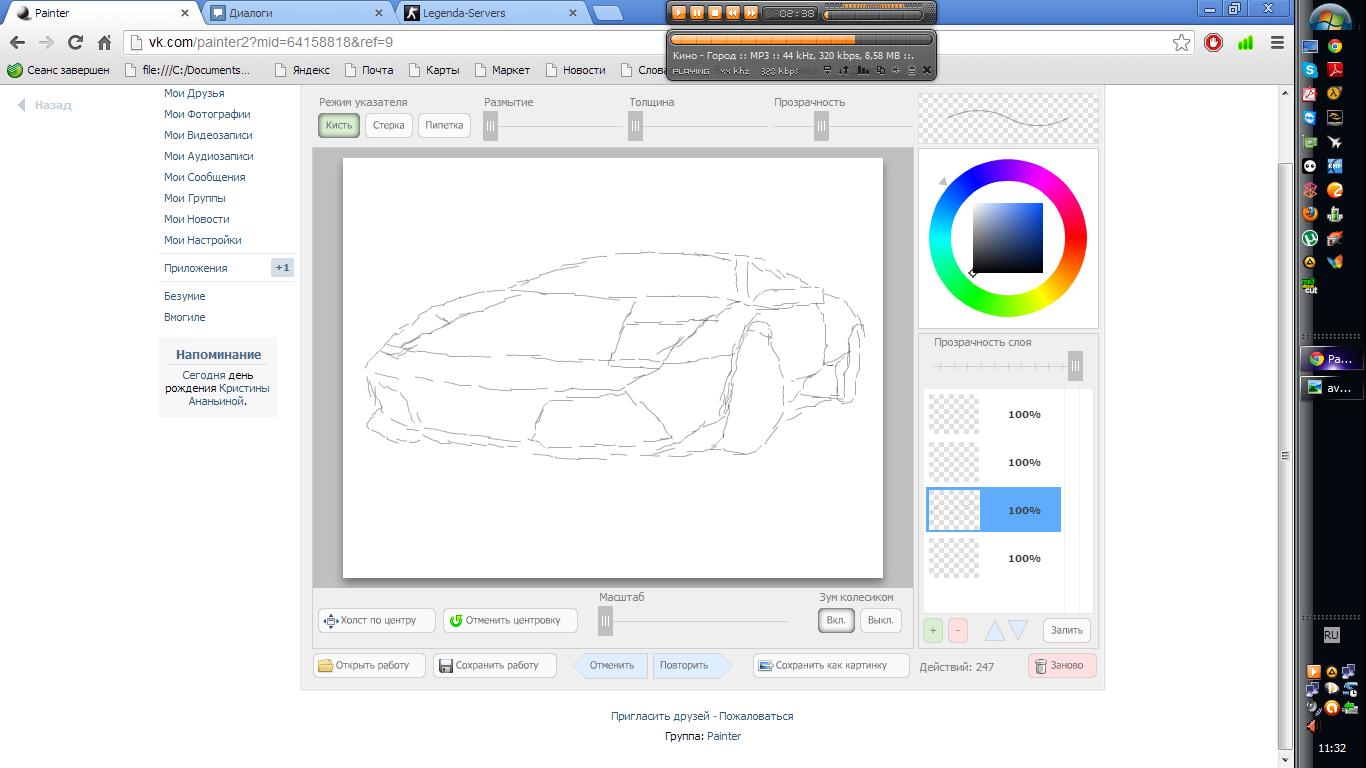
Task: Select the top layer thumbnail
Action: [954, 414]
